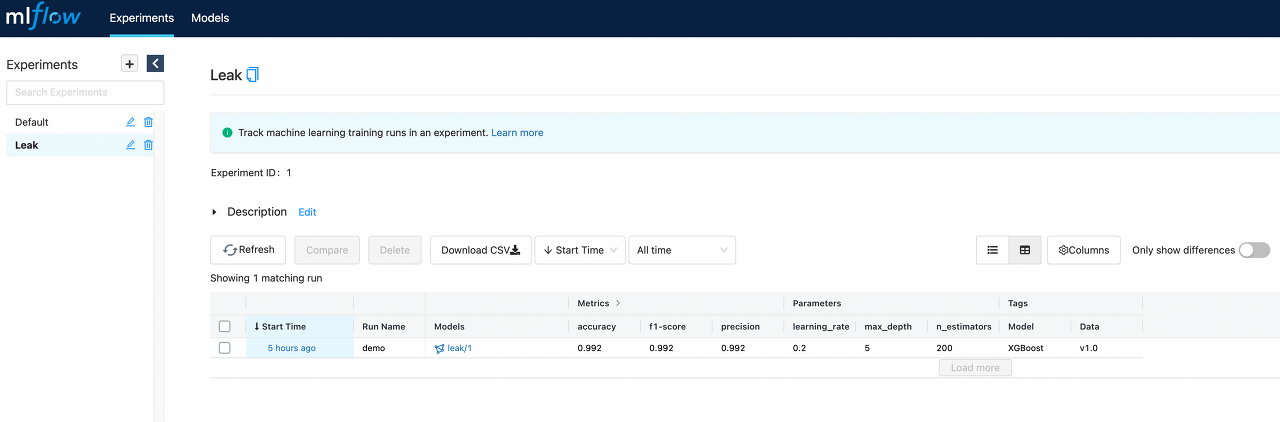Click the learning_rate value 0.2
Image resolution: width=1280 pixels, height=422 pixels.
799,348
